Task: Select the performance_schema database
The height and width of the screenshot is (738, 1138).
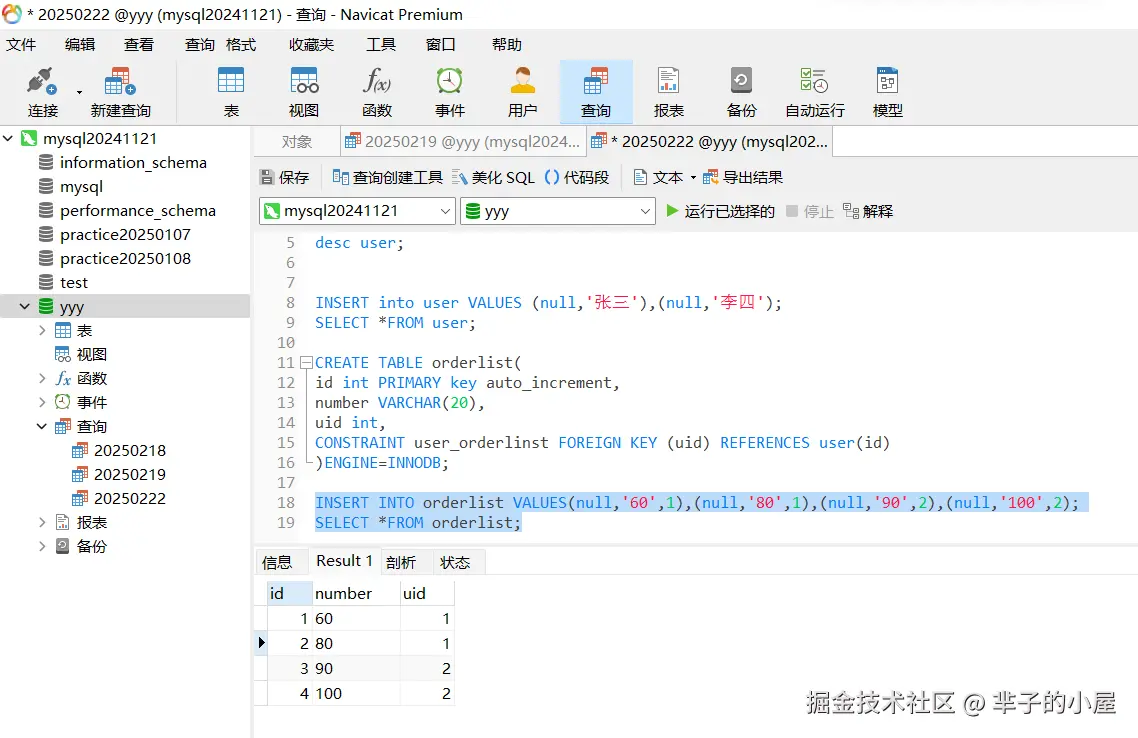Action: (x=137, y=210)
